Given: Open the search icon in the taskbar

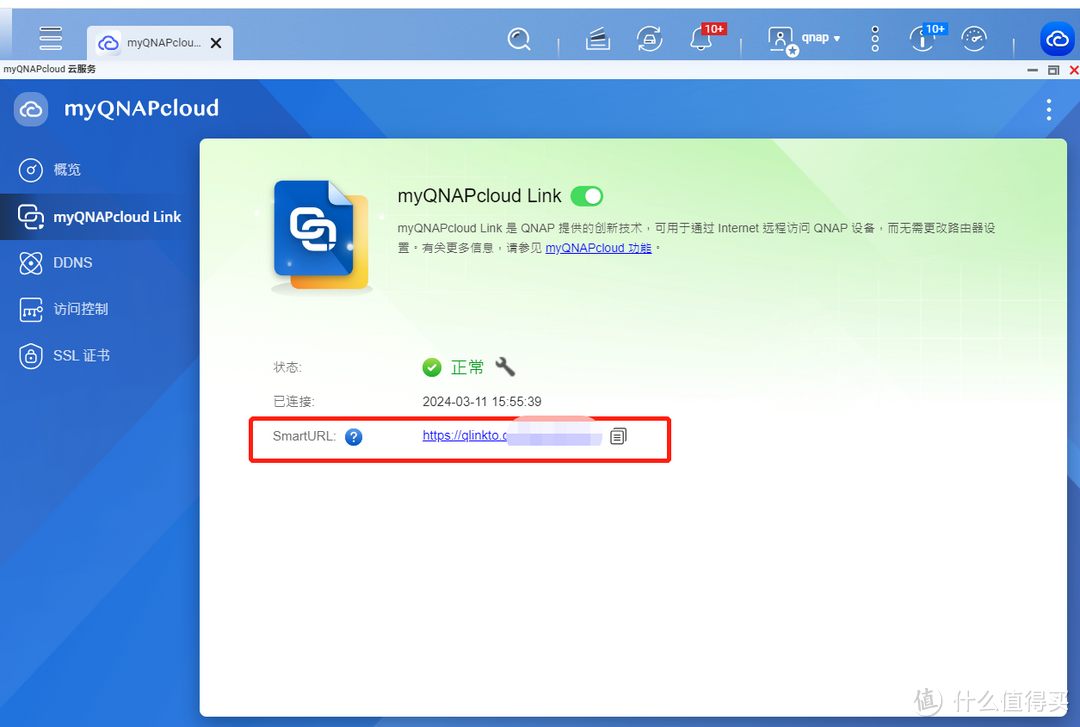Looking at the screenshot, I should pos(519,38).
